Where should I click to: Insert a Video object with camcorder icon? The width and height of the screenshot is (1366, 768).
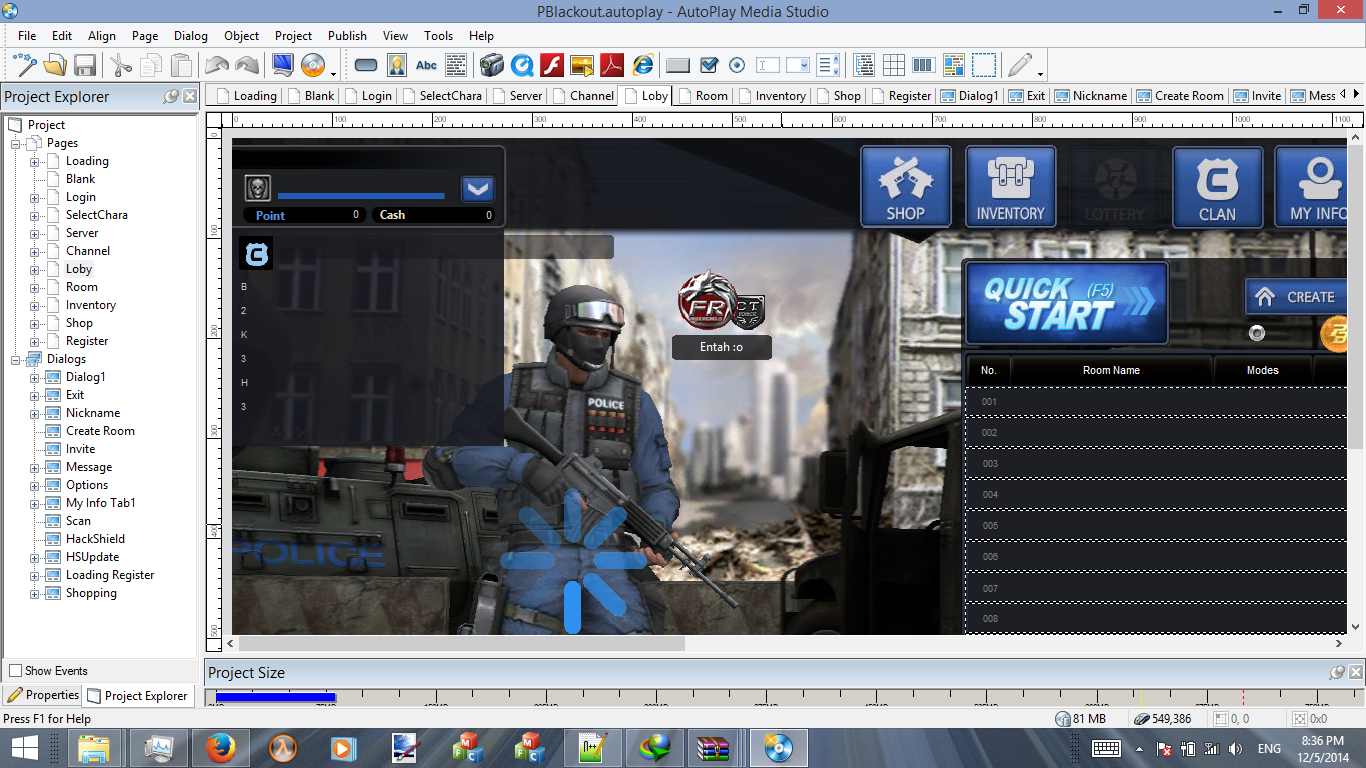[x=491, y=66]
